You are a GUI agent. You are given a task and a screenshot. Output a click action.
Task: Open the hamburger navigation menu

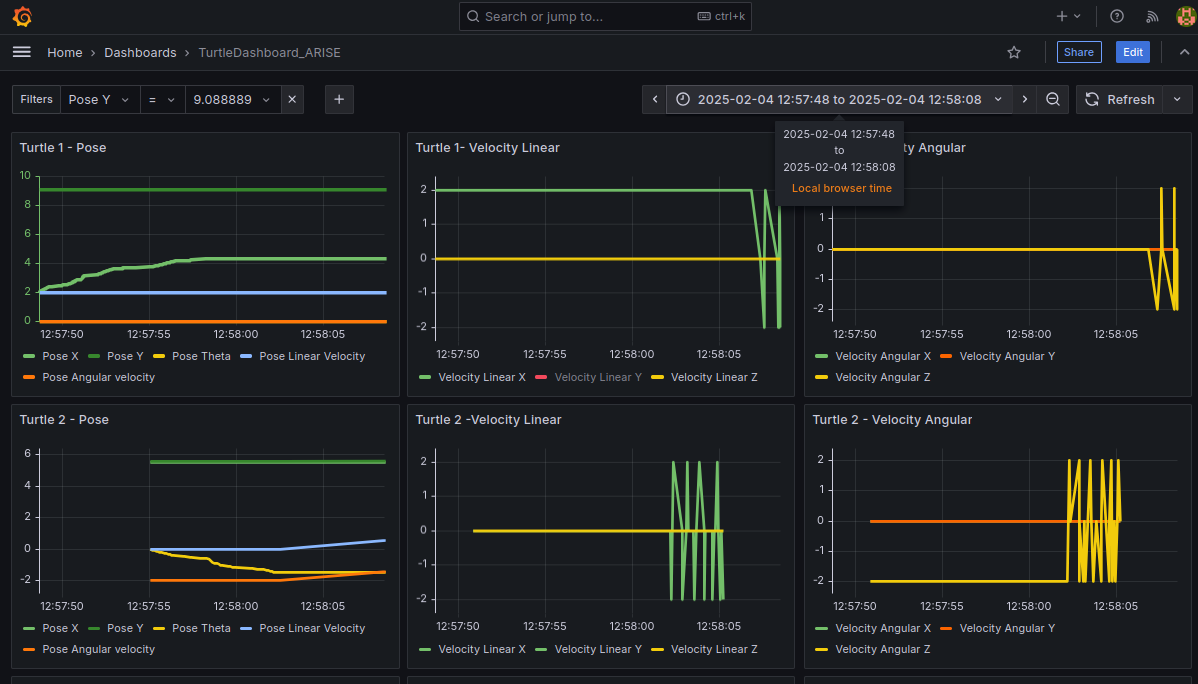pos(21,52)
